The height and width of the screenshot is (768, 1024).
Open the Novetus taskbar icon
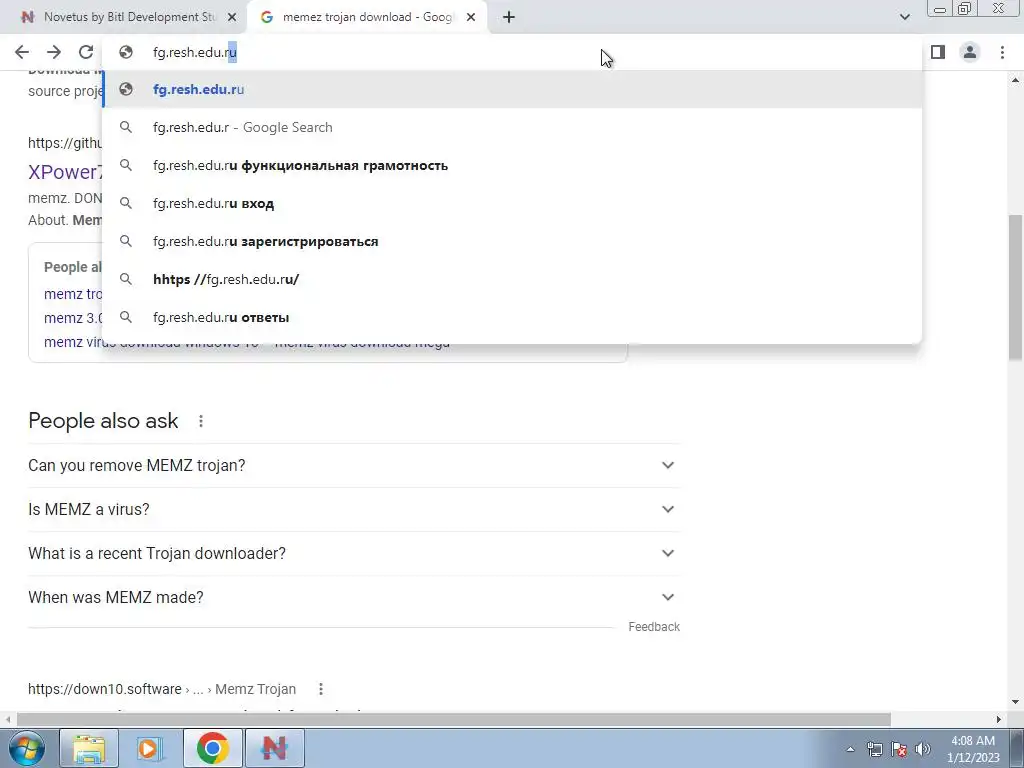coord(274,748)
